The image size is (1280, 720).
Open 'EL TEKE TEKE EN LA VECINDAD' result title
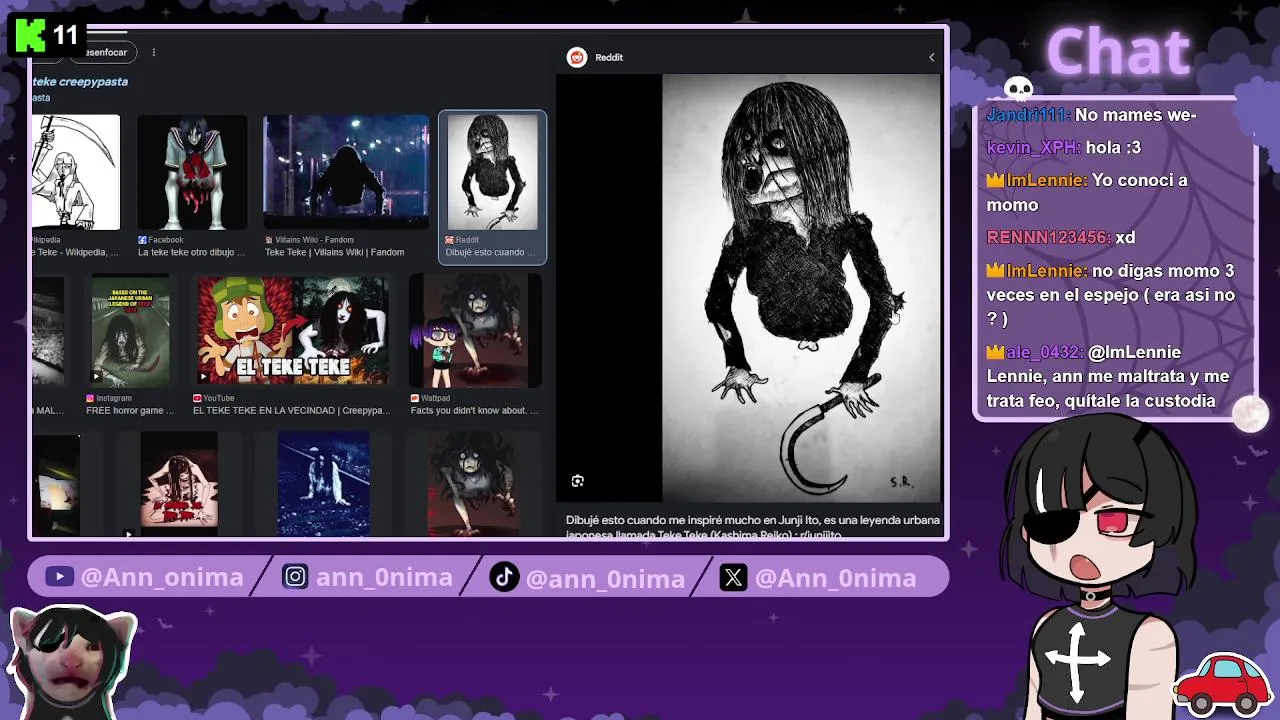pos(291,411)
